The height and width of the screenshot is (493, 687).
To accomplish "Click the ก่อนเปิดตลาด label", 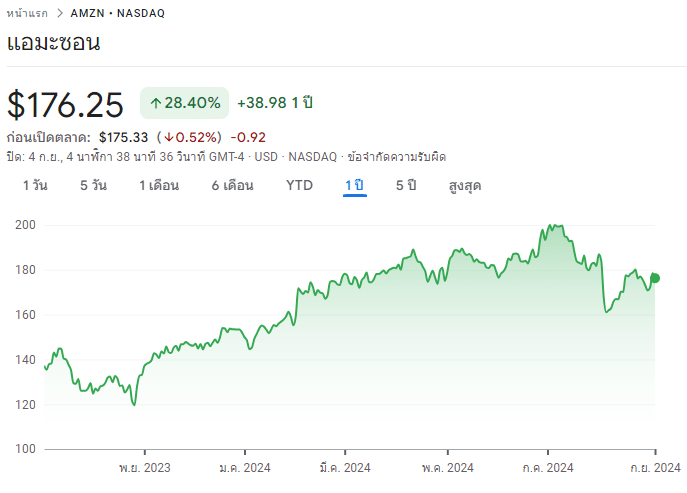I will 49,137.
